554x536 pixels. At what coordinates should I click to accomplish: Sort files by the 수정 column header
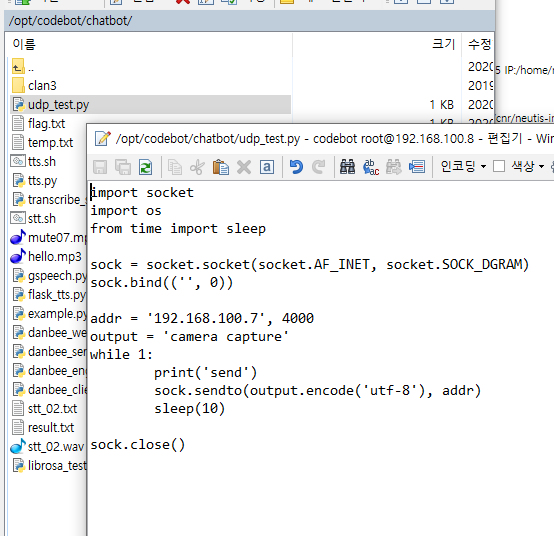[x=479, y=45]
